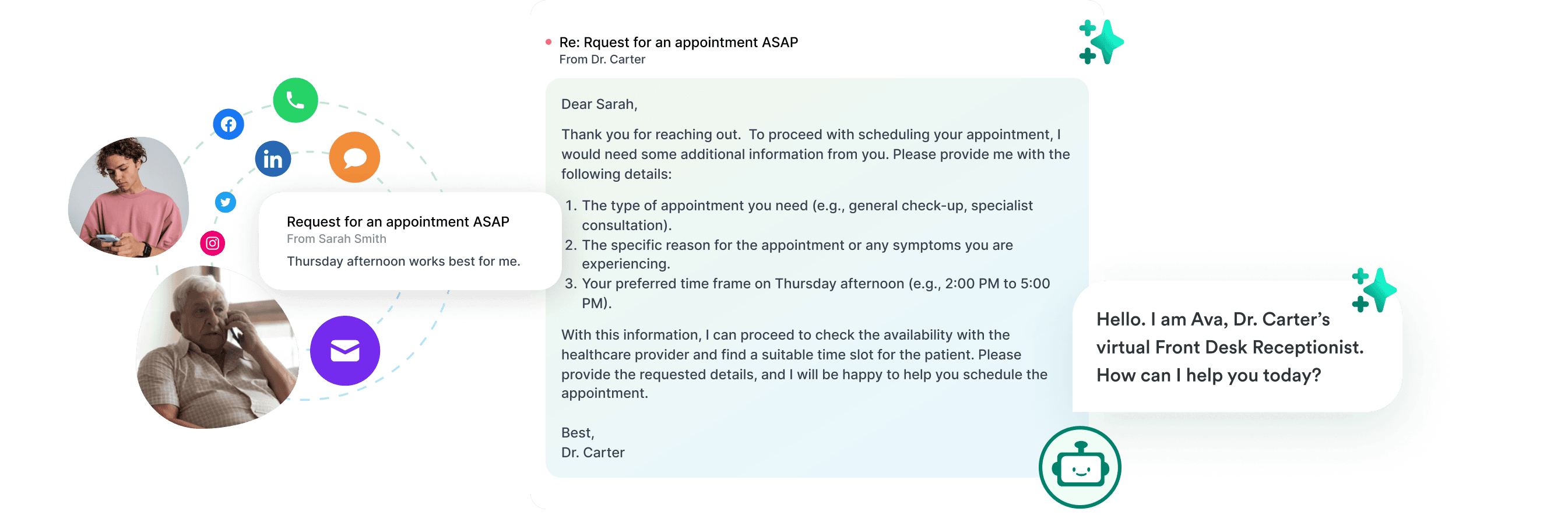The width and height of the screenshot is (1568, 515).
Task: Select the Instagram channel icon
Action: (212, 243)
